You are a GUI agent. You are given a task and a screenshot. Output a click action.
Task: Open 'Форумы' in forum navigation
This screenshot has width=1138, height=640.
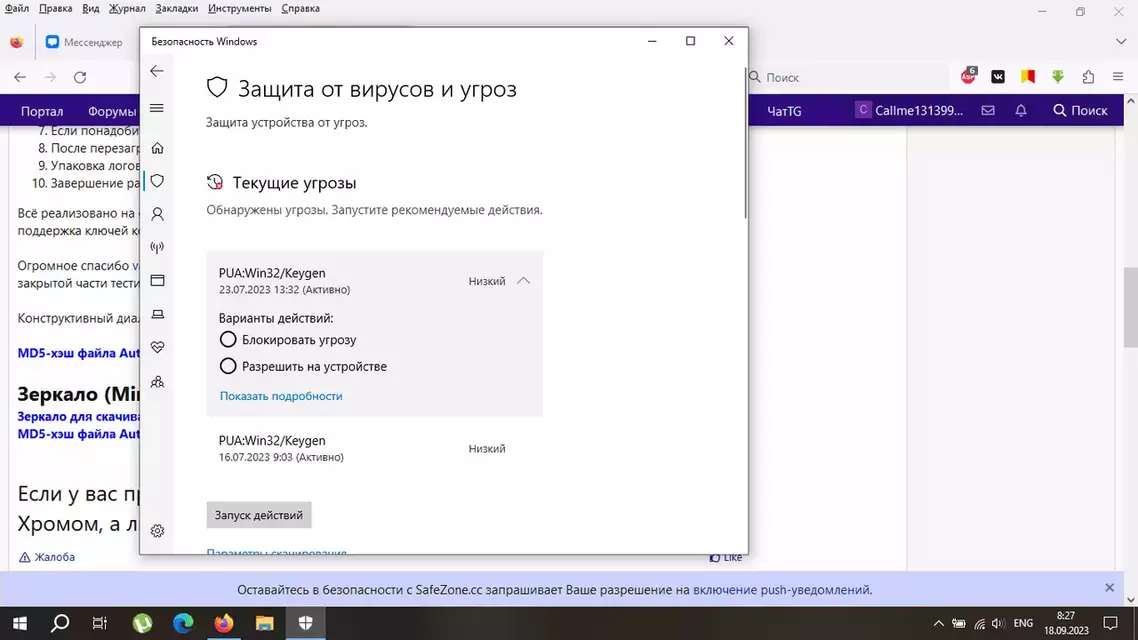coord(112,111)
